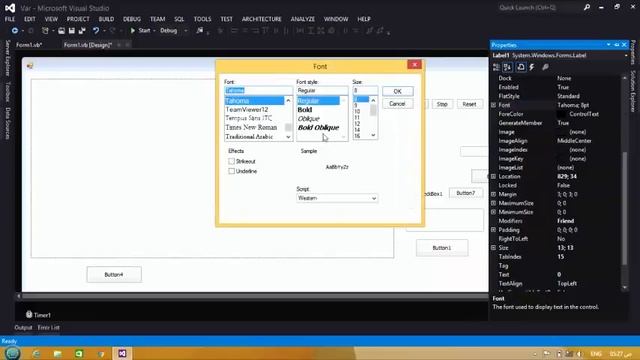Screen dimensions: 640x360
Task: Open the PROJECT menu
Action: 78,19
